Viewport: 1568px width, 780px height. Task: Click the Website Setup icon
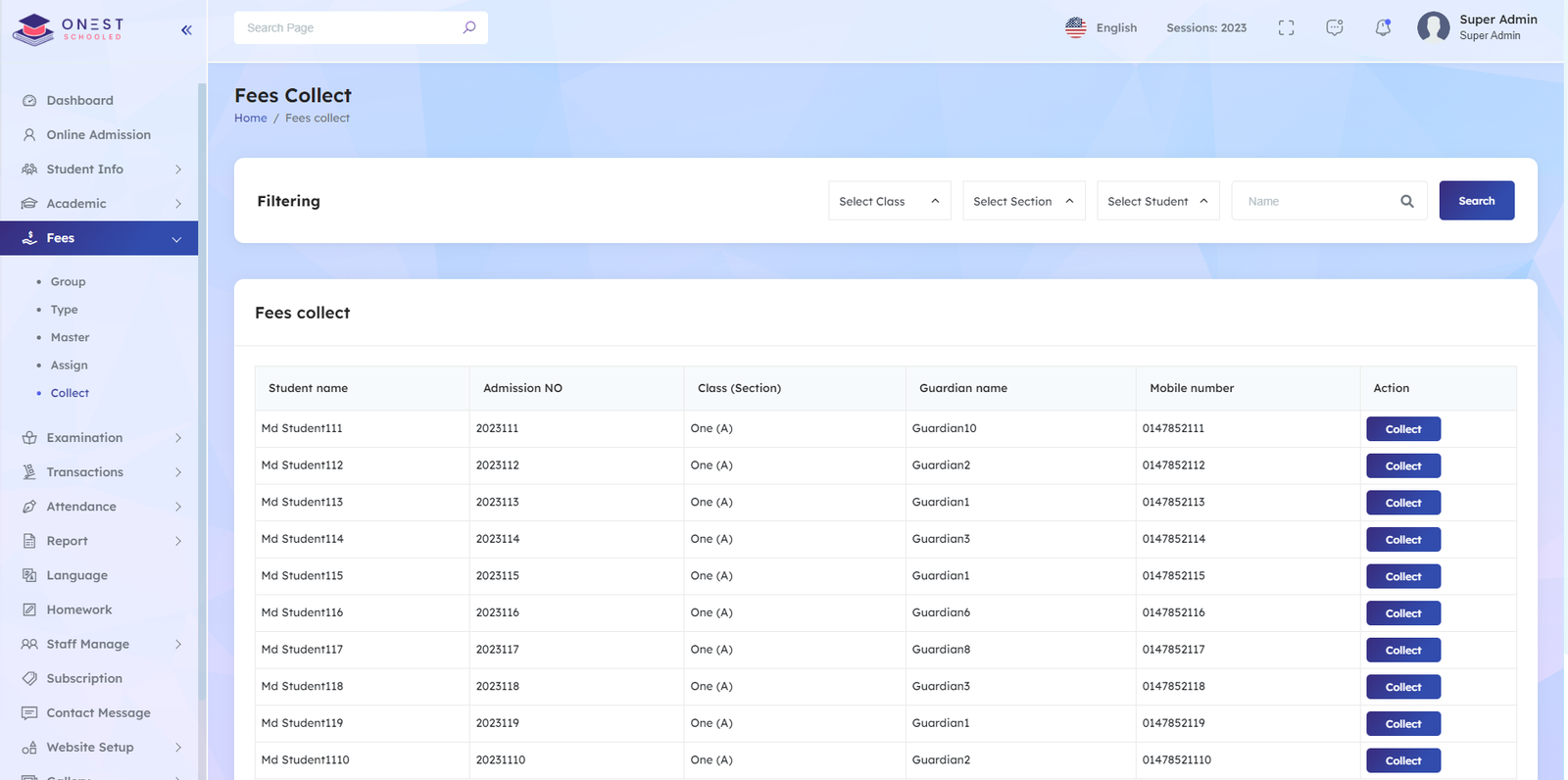tap(29, 747)
